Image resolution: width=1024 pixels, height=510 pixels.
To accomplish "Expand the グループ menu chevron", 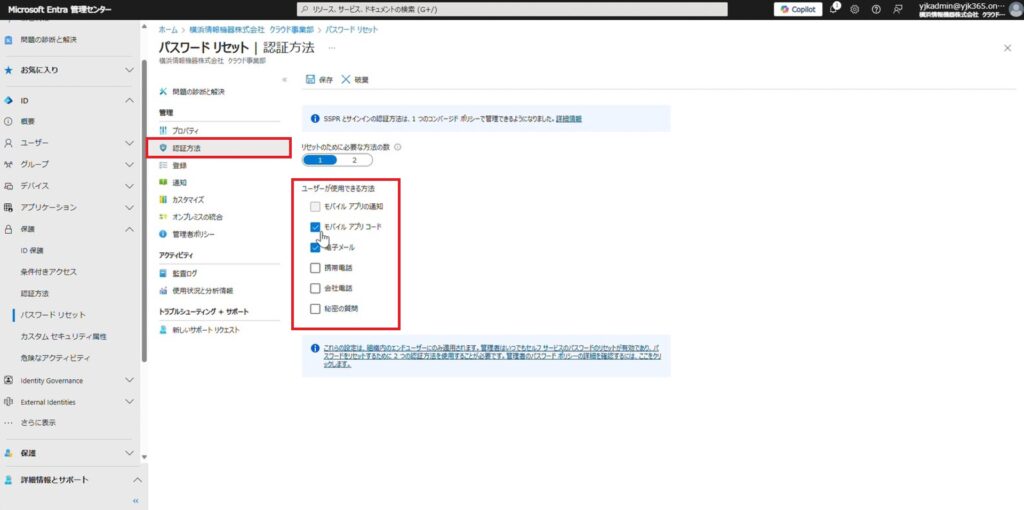I will [129, 164].
